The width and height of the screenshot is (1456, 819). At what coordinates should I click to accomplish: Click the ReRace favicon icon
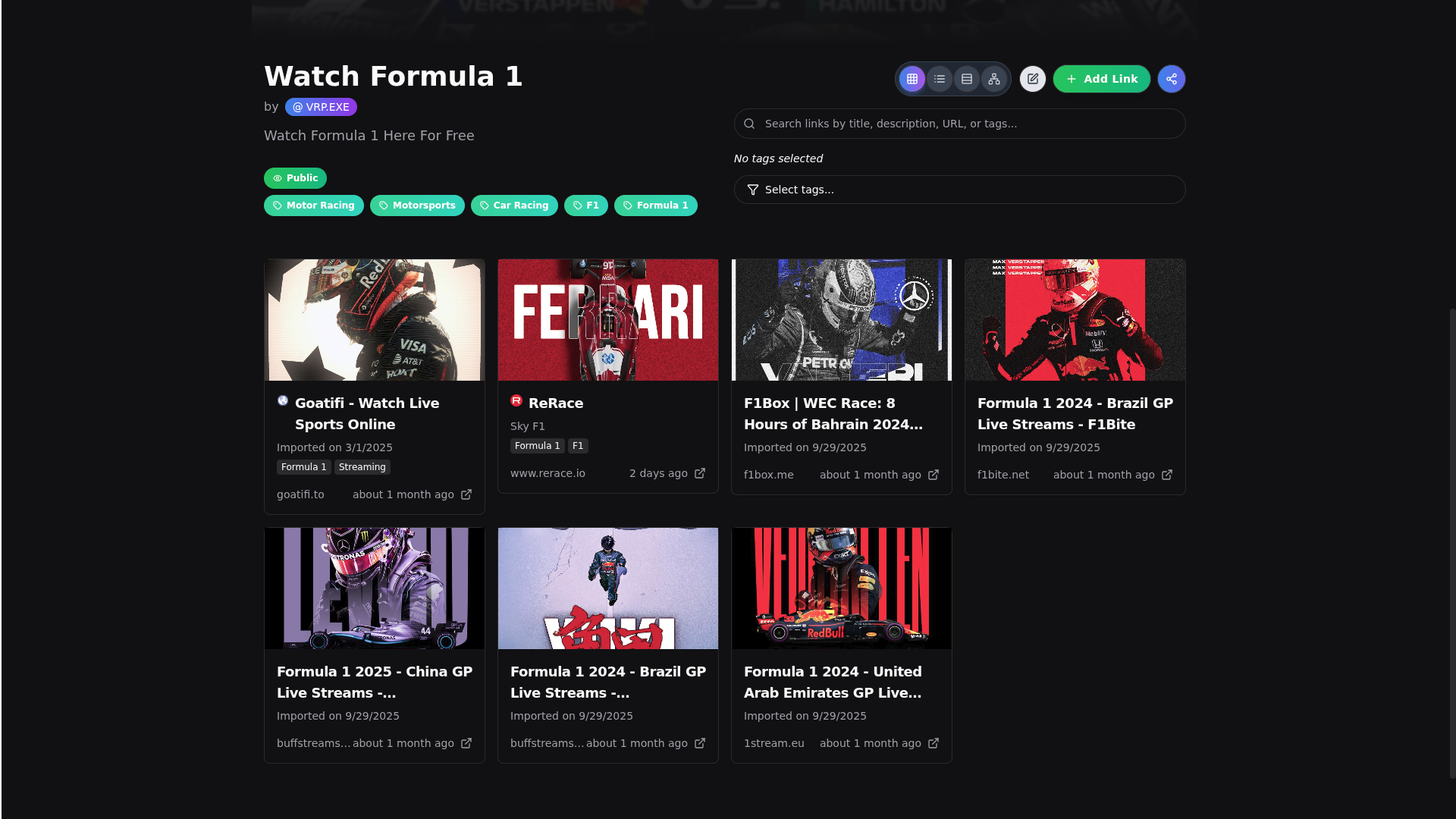(x=516, y=400)
